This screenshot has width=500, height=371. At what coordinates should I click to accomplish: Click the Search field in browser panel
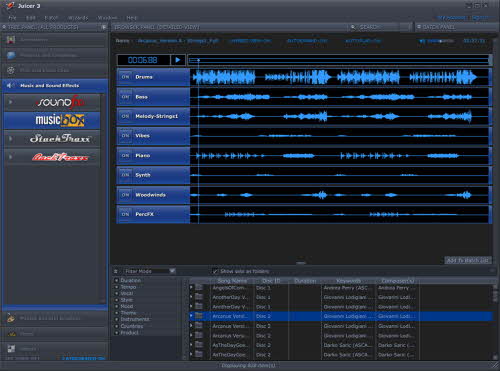pyautogui.click(x=380, y=27)
